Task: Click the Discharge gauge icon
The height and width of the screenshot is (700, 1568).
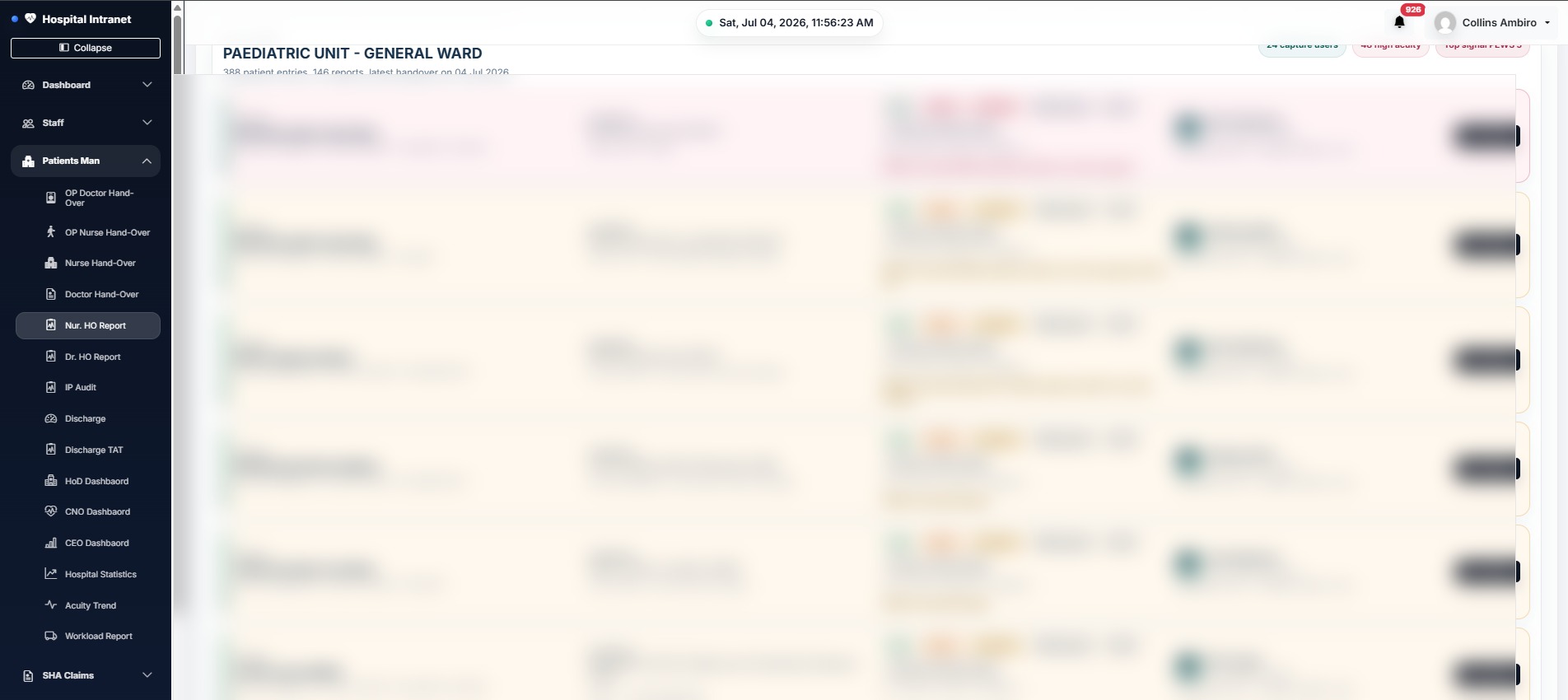Action: (x=50, y=418)
